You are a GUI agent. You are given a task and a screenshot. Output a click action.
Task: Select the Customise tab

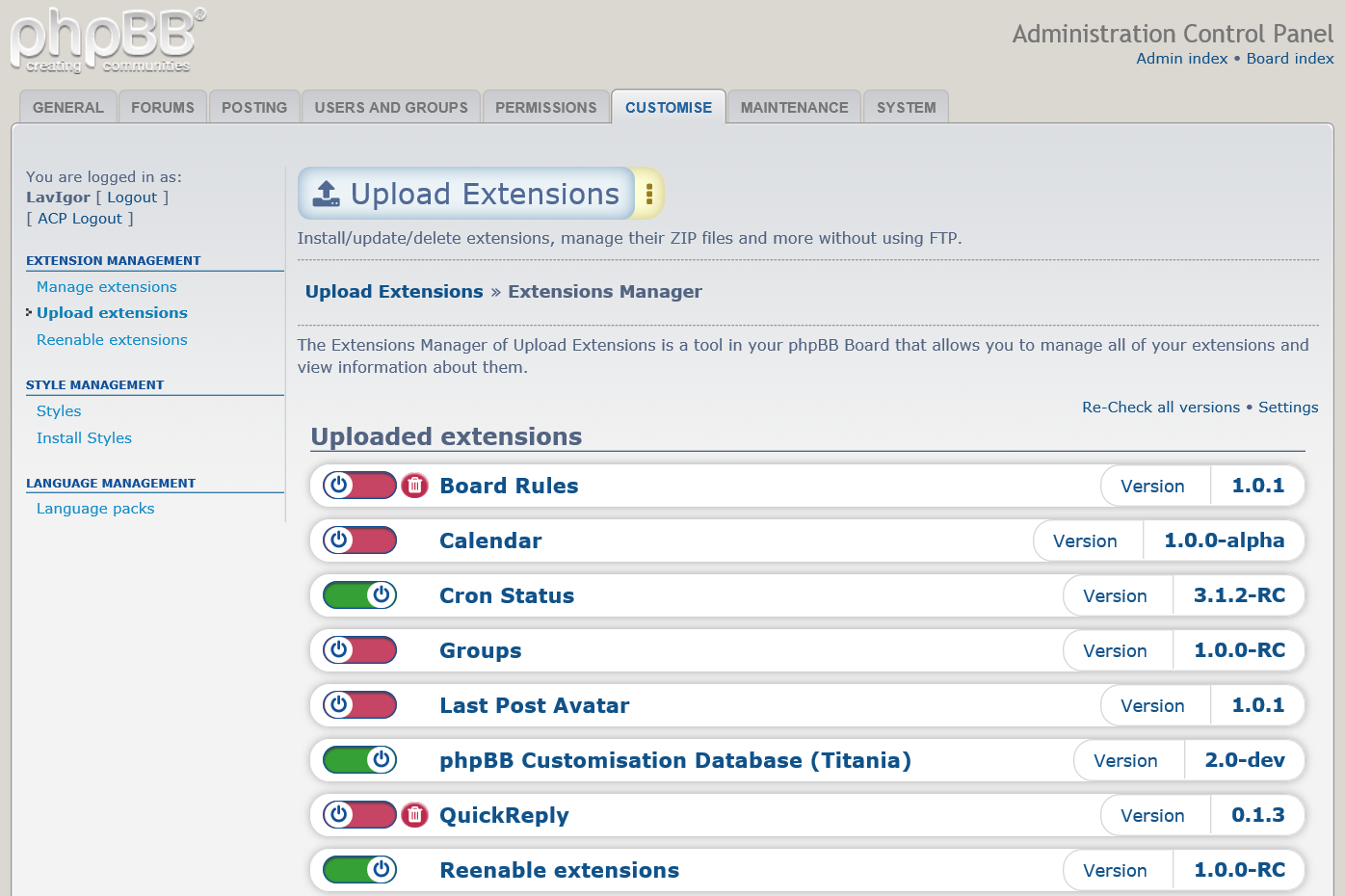click(x=669, y=107)
